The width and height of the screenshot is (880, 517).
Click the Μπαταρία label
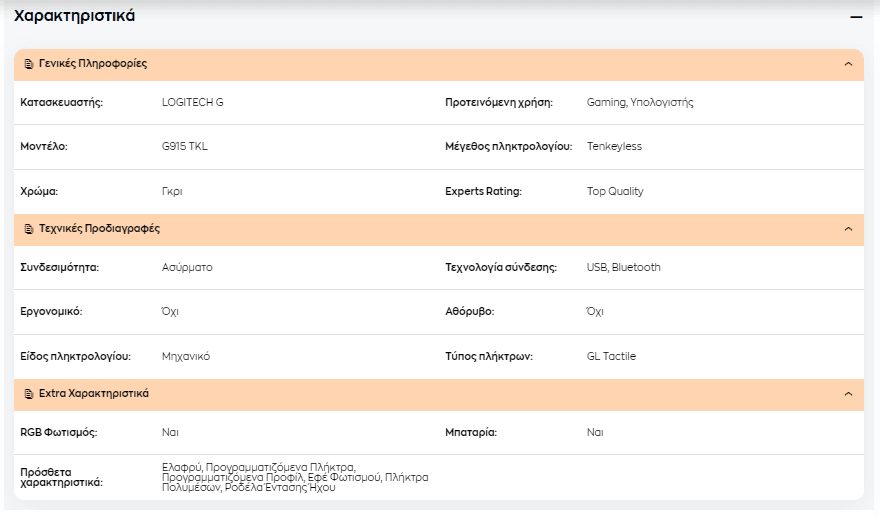471,432
